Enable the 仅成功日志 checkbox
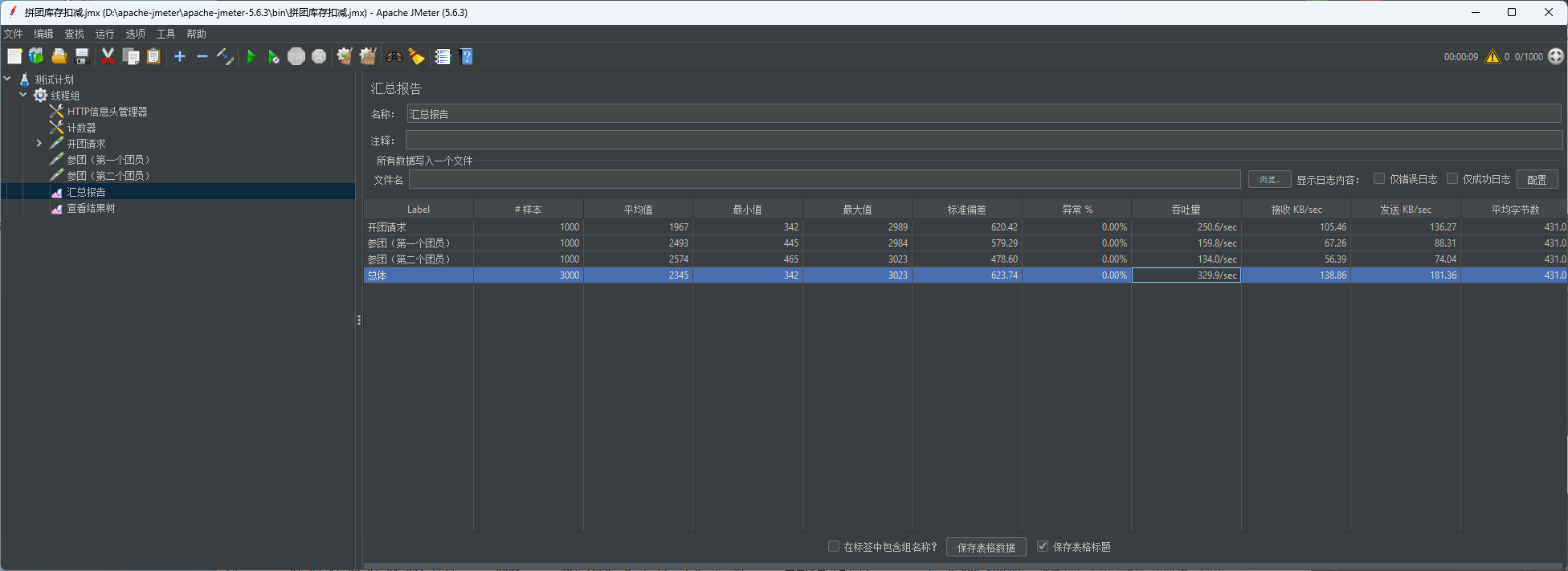 pyautogui.click(x=1452, y=179)
